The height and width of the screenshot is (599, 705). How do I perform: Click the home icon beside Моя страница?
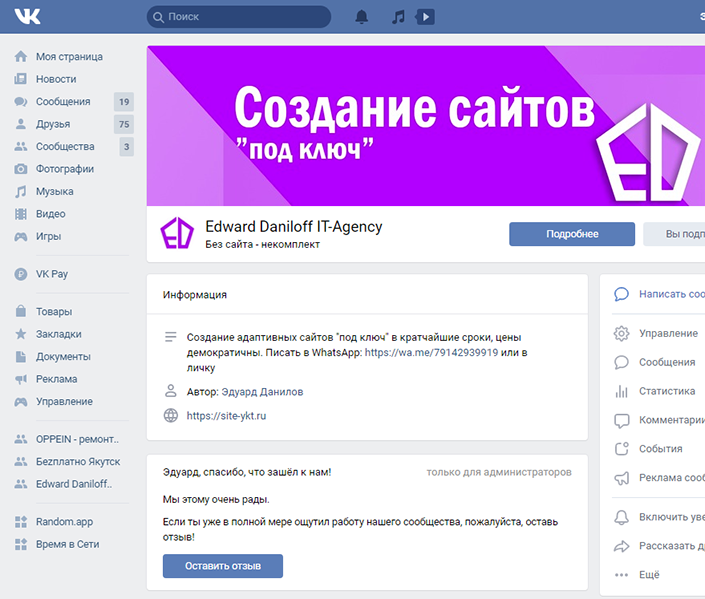21,57
